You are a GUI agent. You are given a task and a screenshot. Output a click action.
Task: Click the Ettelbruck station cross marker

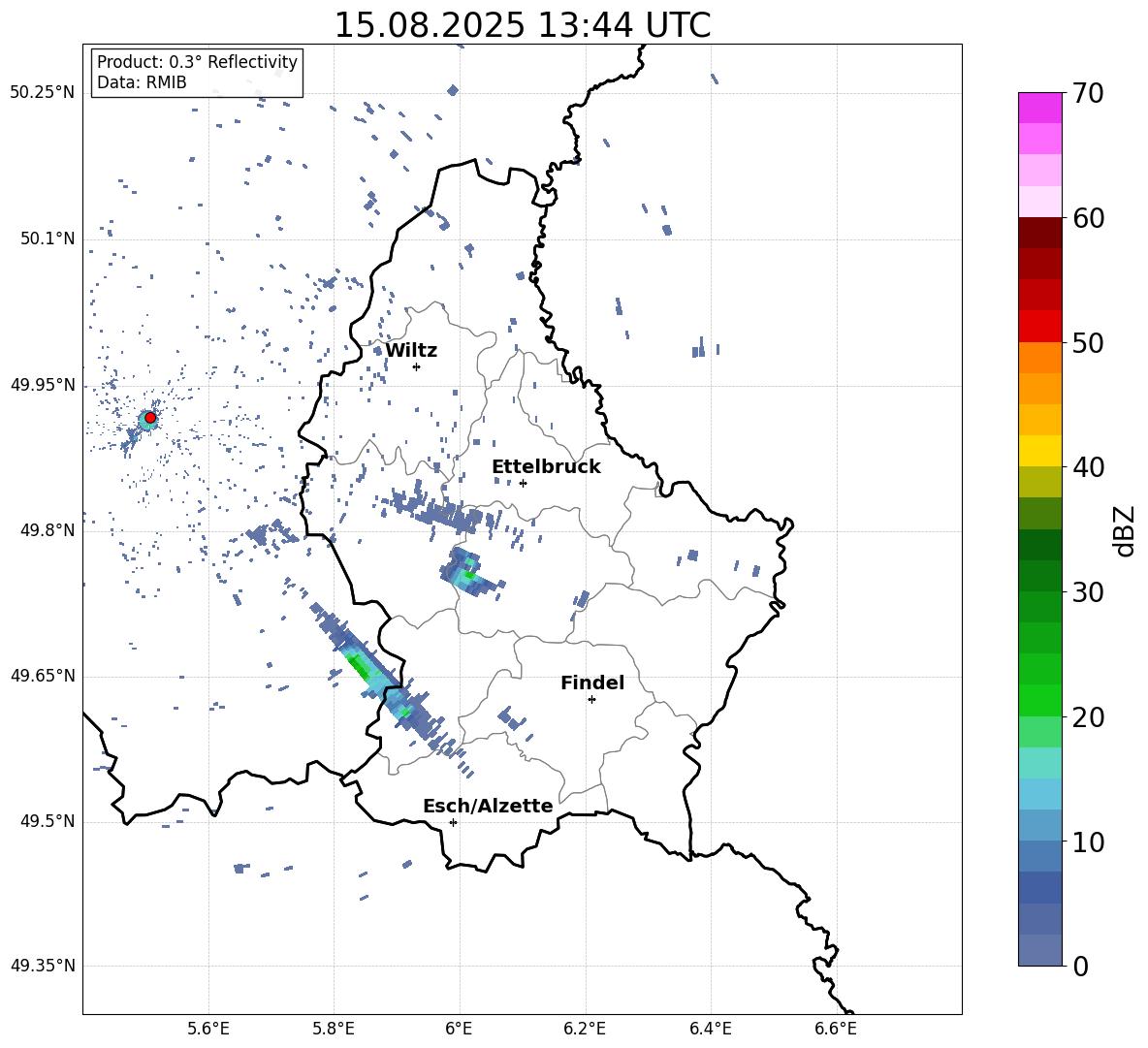[523, 483]
